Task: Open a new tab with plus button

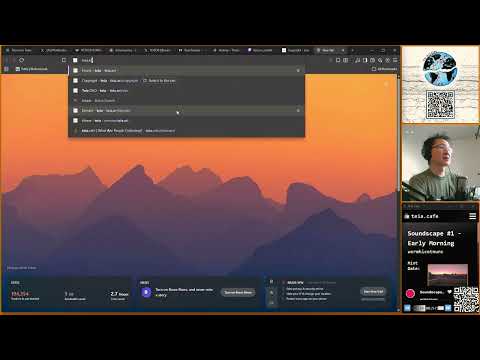Action: 352,50
